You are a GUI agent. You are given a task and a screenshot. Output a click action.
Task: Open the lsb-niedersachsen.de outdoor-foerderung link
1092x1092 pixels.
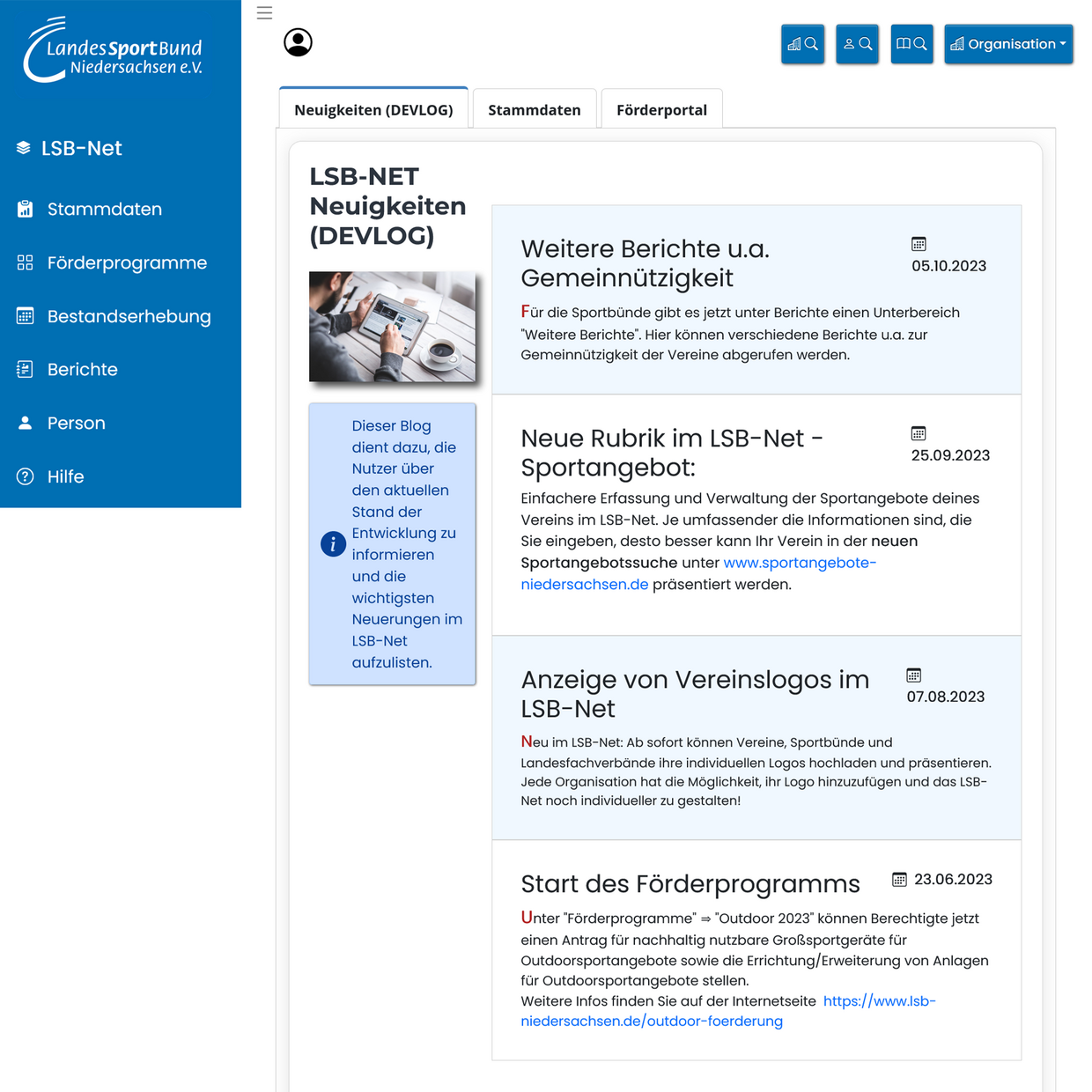[728, 1011]
